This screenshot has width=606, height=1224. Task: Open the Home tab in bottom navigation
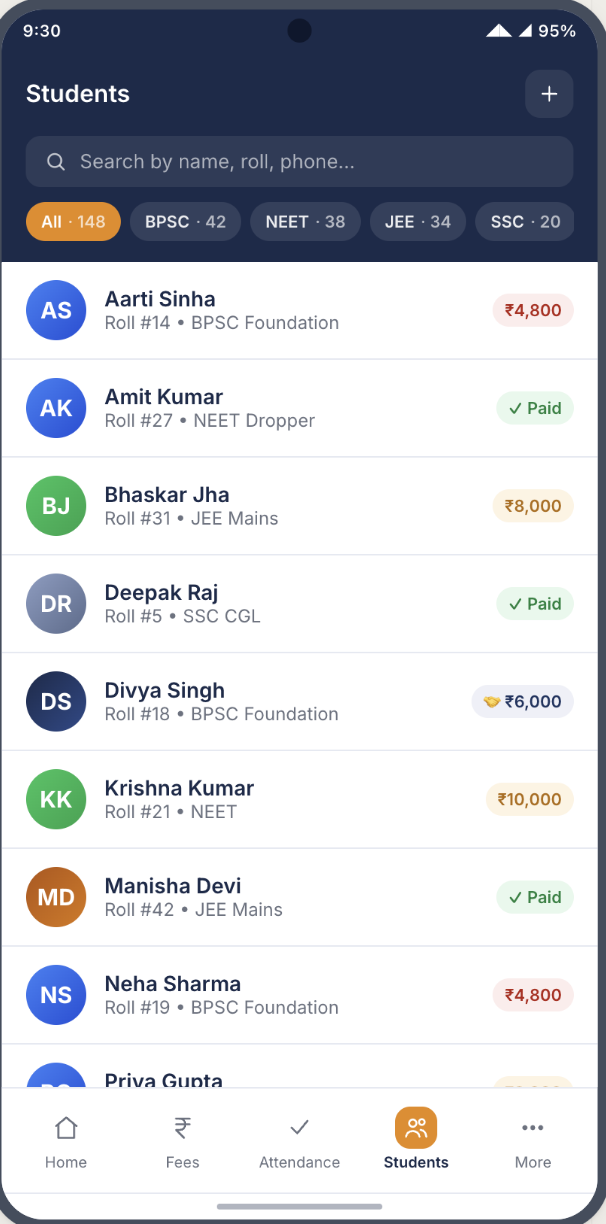[x=66, y=1138]
